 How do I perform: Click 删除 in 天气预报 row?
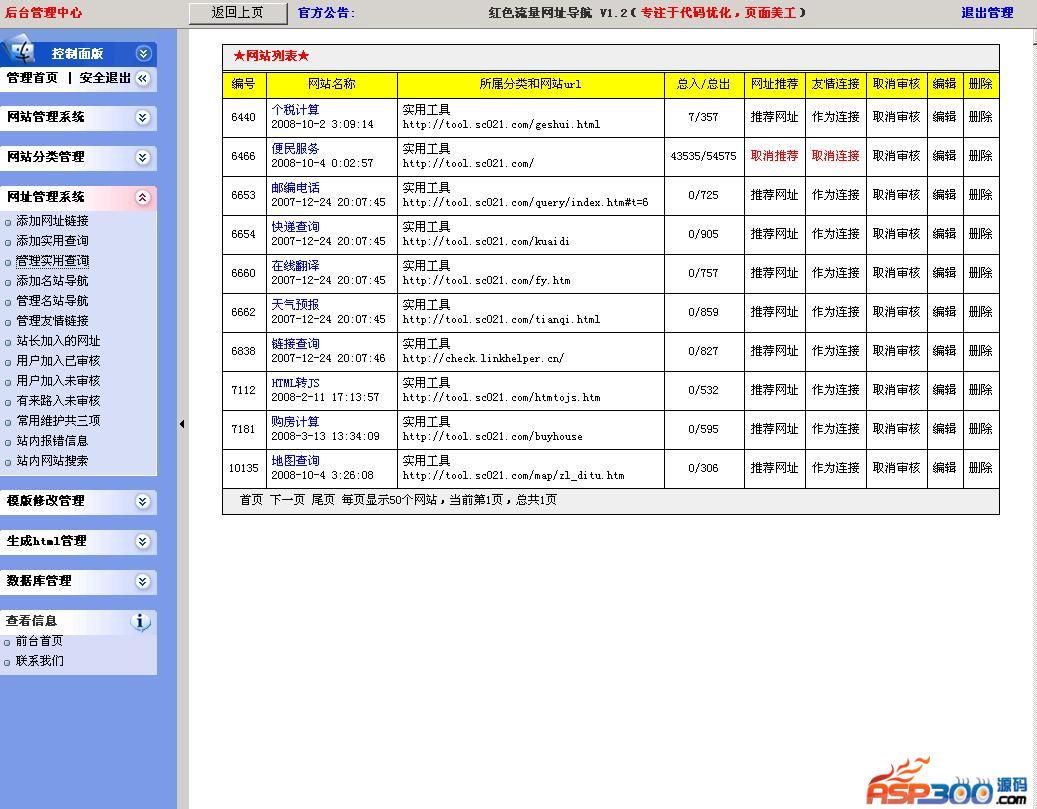(980, 312)
